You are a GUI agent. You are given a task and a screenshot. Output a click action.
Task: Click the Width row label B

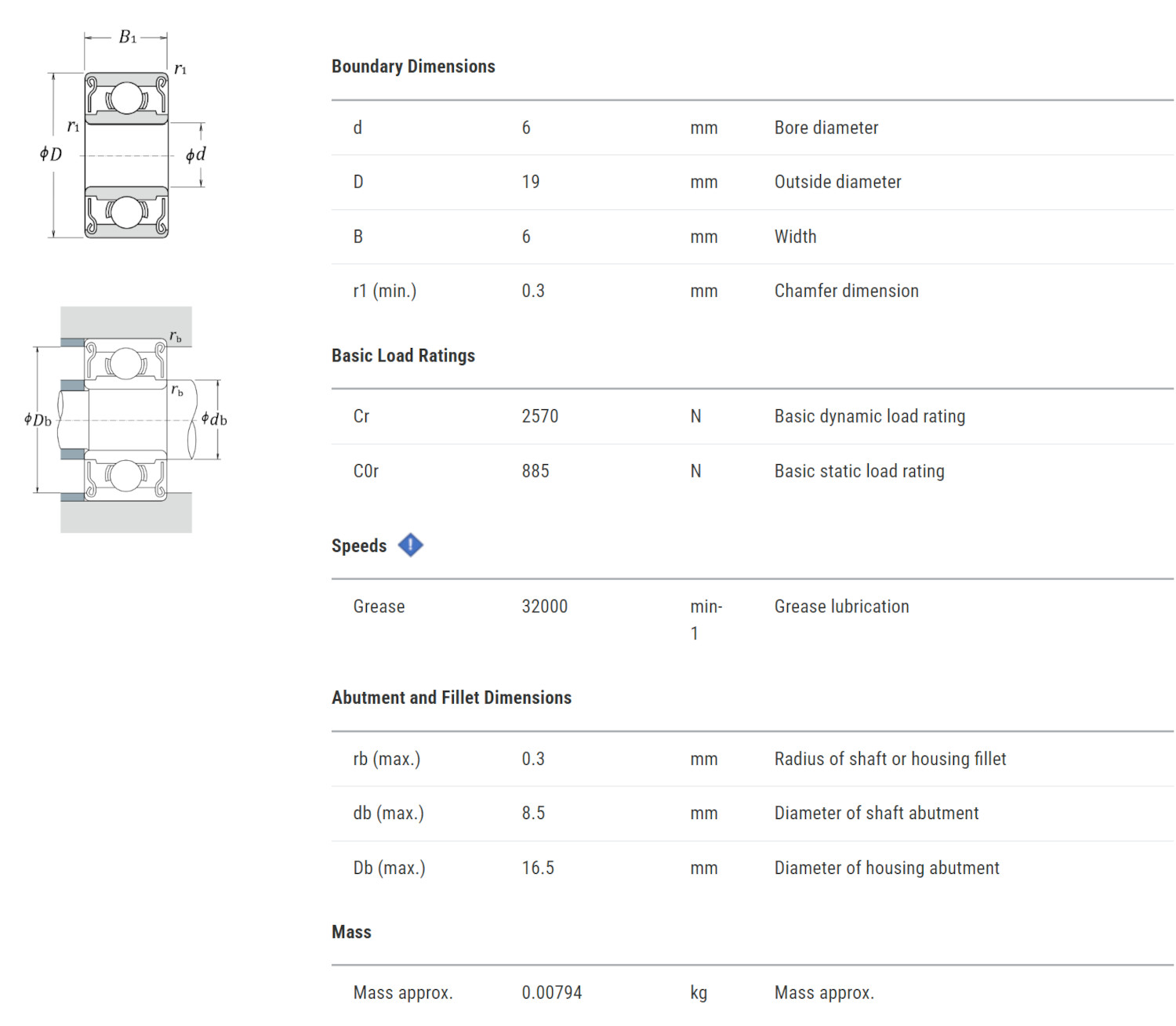pos(358,237)
